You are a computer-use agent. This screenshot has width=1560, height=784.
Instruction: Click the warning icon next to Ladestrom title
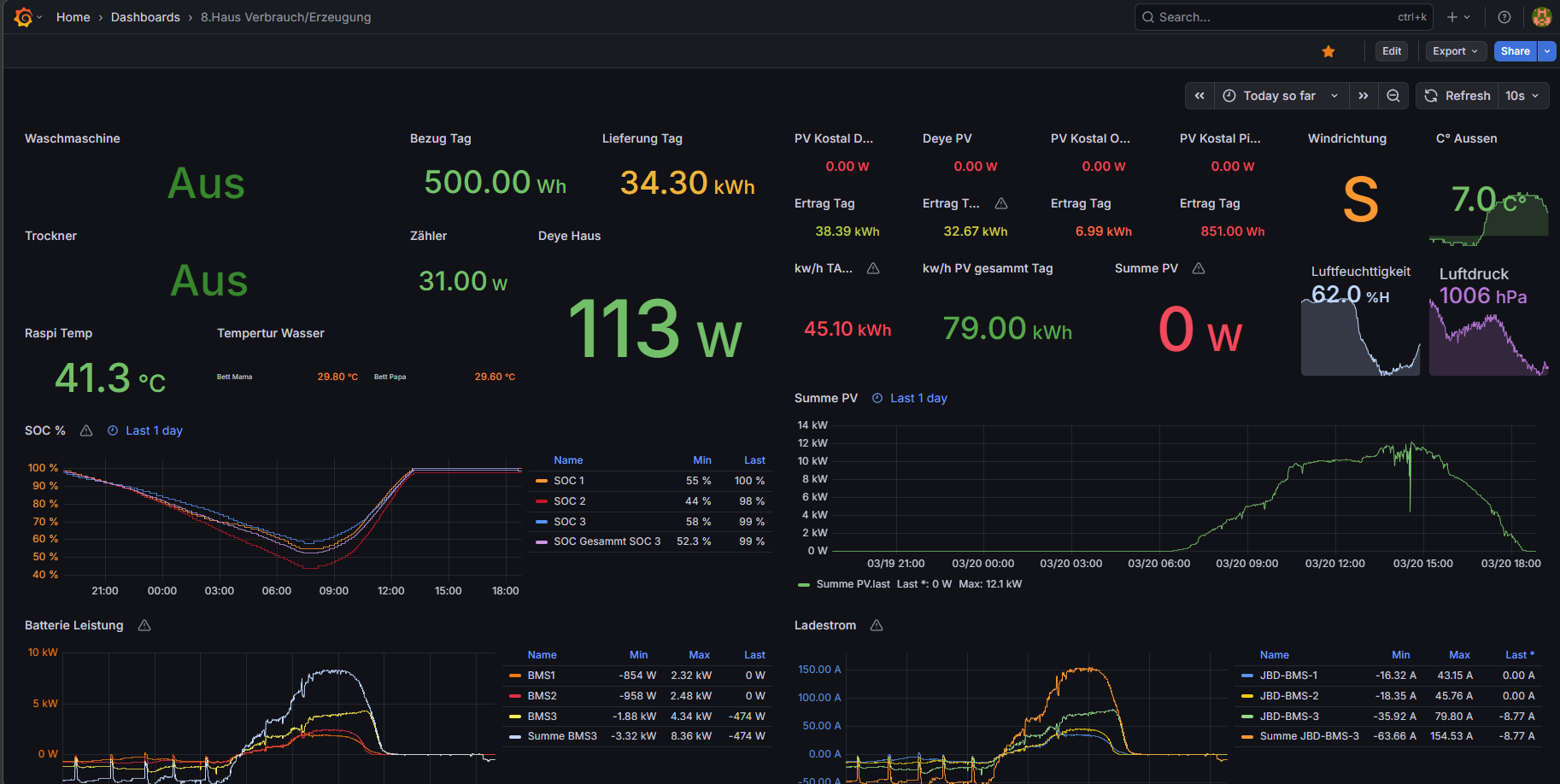point(877,625)
